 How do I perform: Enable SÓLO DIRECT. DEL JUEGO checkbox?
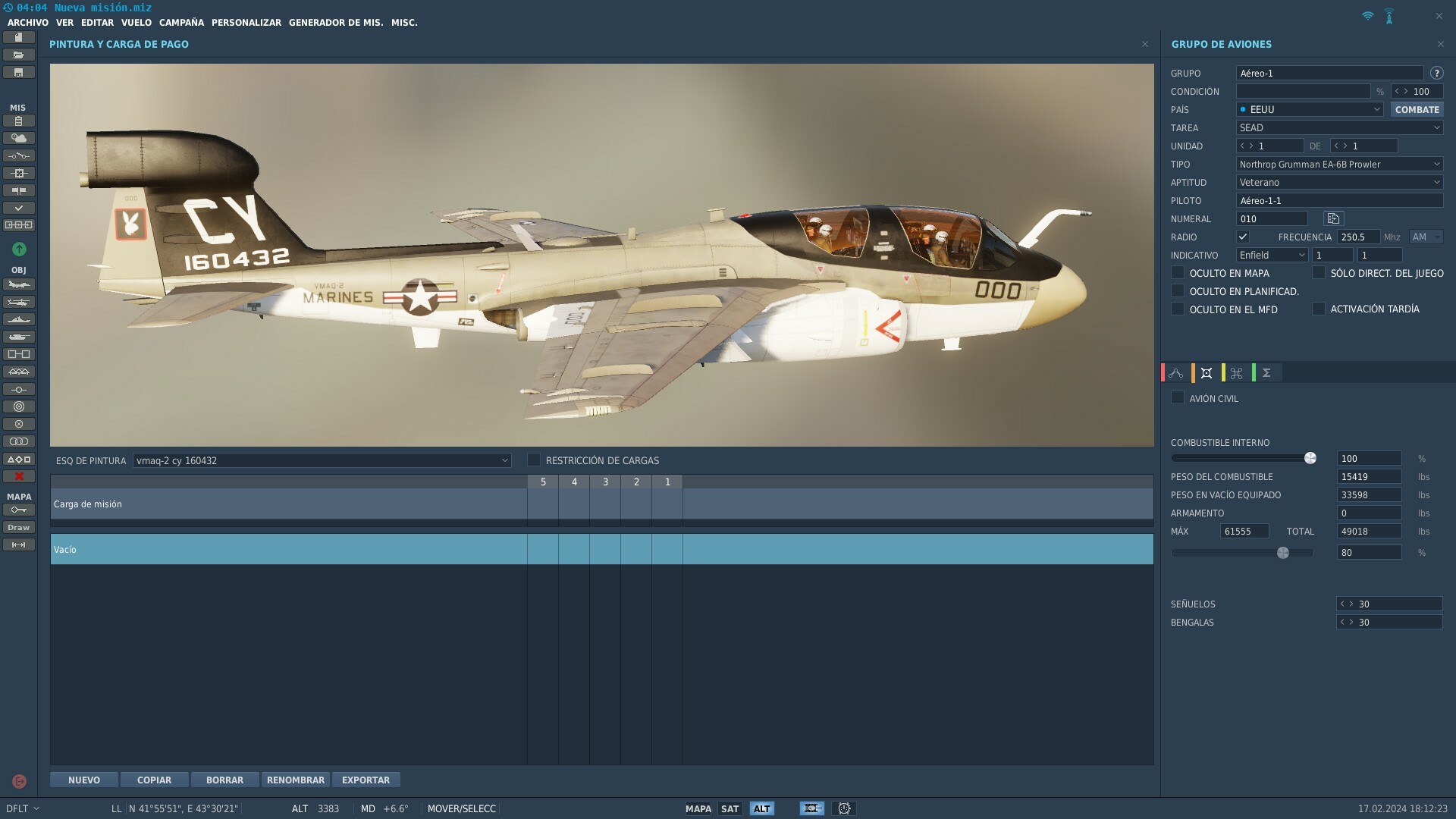click(1319, 273)
